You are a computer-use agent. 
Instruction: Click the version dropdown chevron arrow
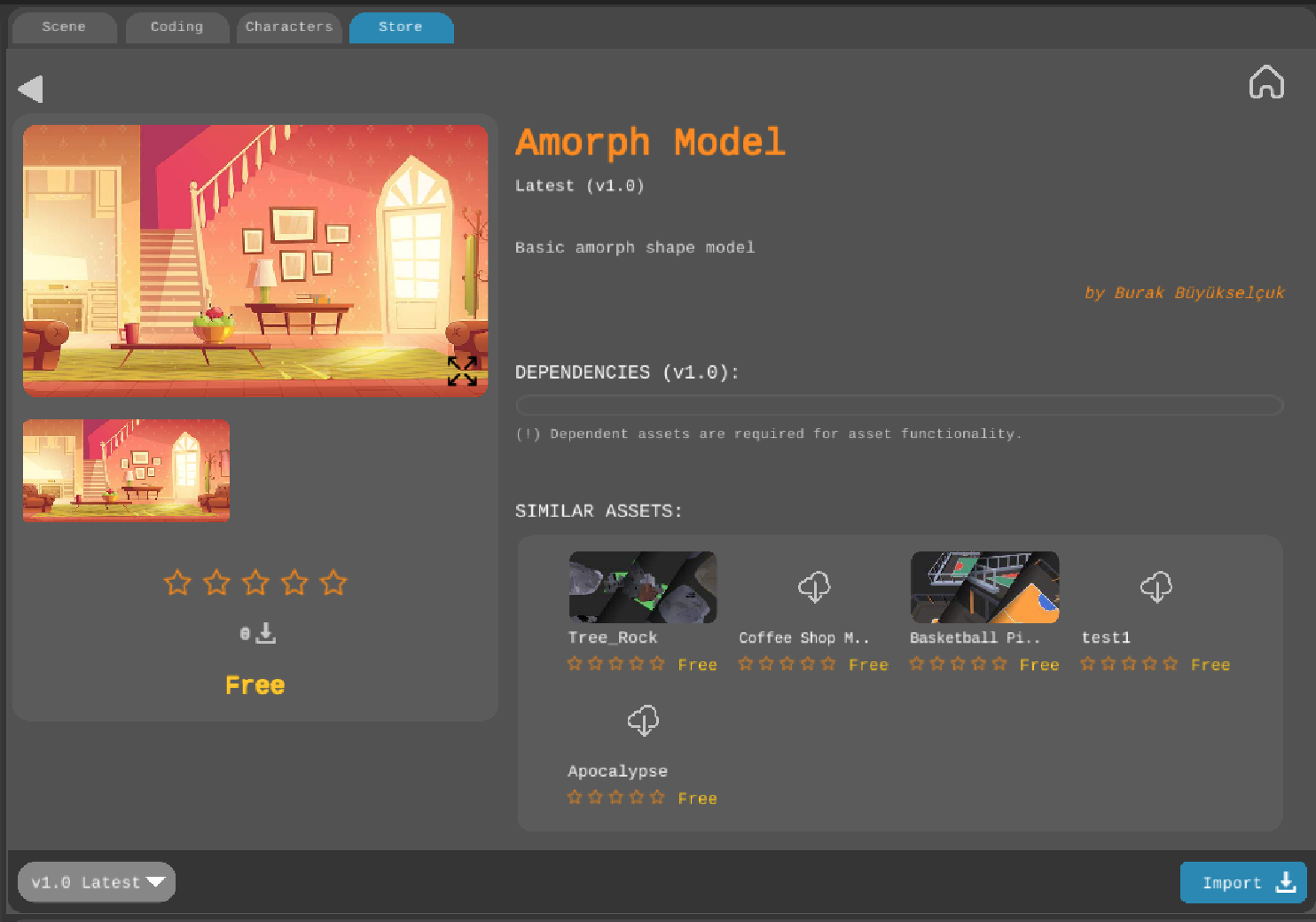(157, 882)
